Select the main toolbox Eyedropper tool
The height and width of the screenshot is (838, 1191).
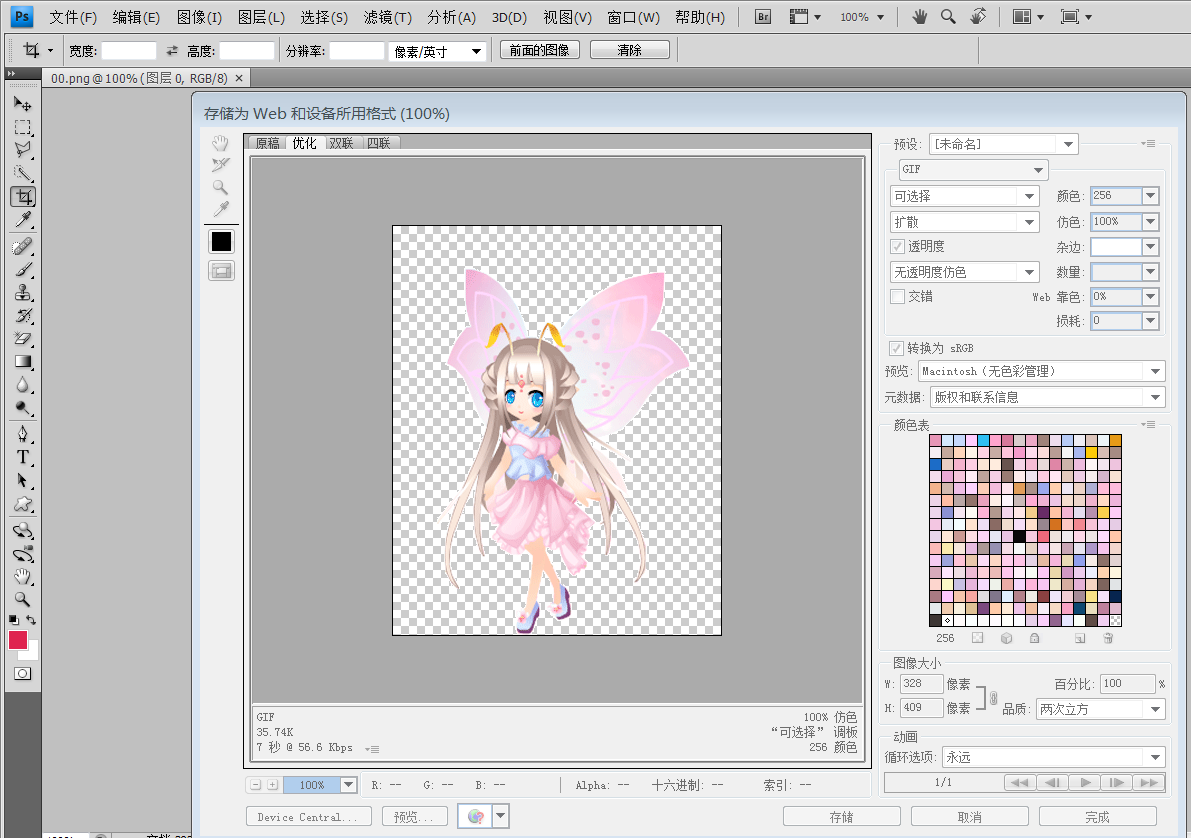[x=23, y=220]
